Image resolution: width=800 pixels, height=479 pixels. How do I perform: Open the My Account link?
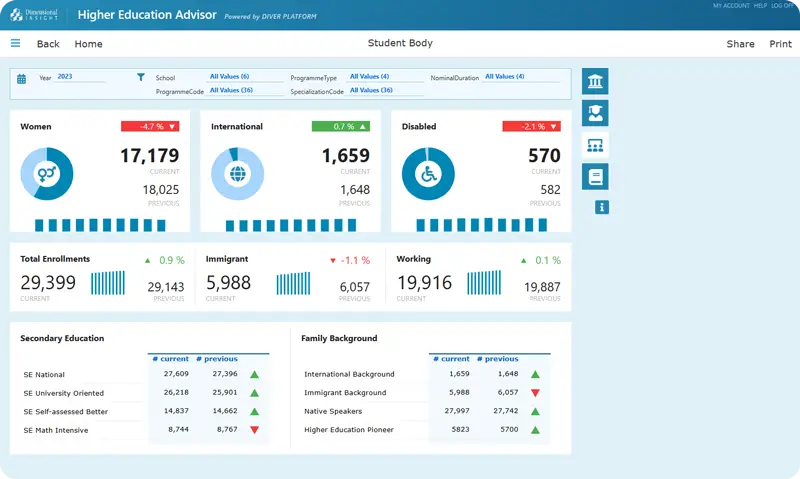coord(728,6)
